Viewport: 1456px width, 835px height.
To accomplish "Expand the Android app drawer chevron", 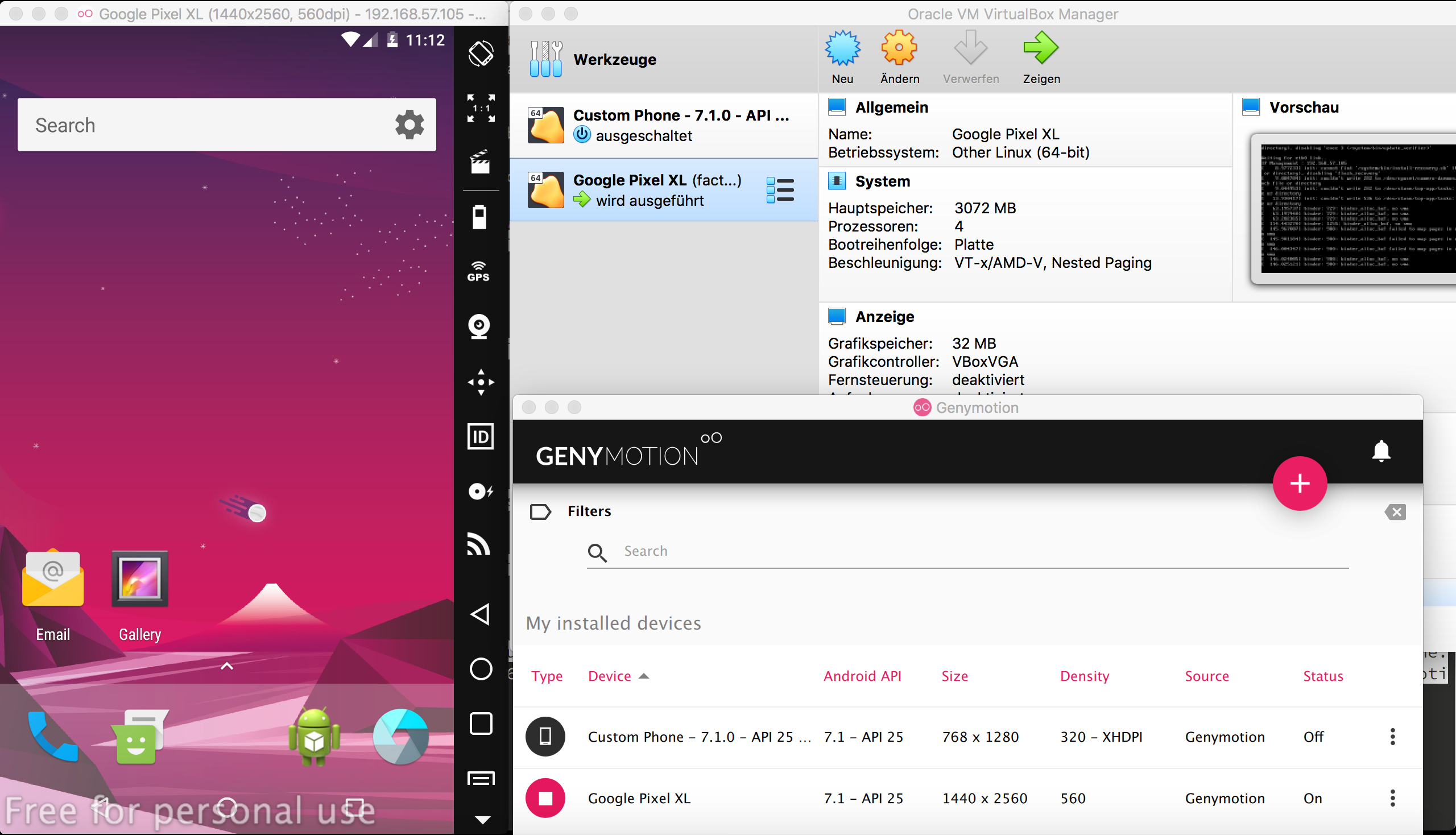I will [x=227, y=666].
